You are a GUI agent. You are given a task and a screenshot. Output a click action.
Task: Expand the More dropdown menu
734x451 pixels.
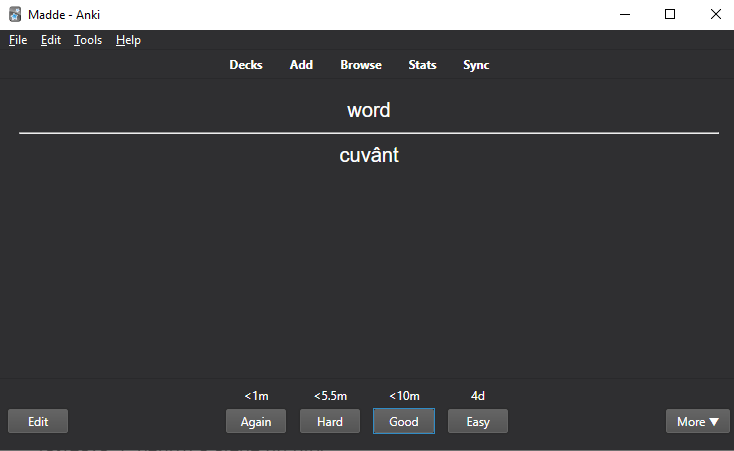point(697,422)
